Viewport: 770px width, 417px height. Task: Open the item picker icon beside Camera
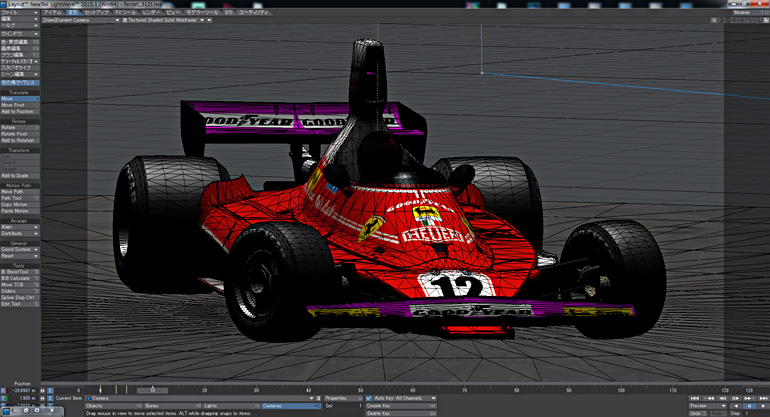click(x=318, y=398)
